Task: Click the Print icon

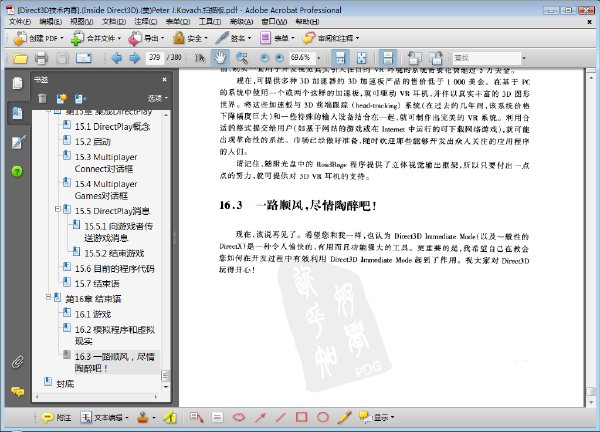Action: click(41, 58)
